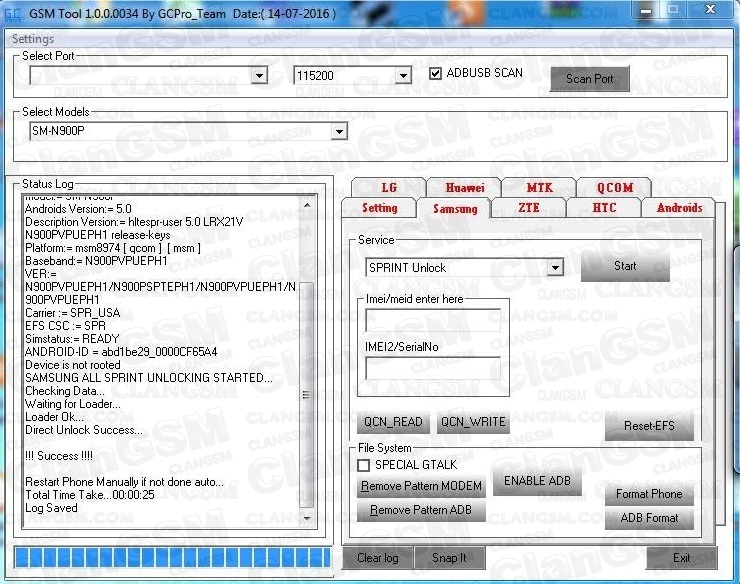Click the IMEI2/SerialNo entry field
This screenshot has height=584, width=740.
(433, 368)
